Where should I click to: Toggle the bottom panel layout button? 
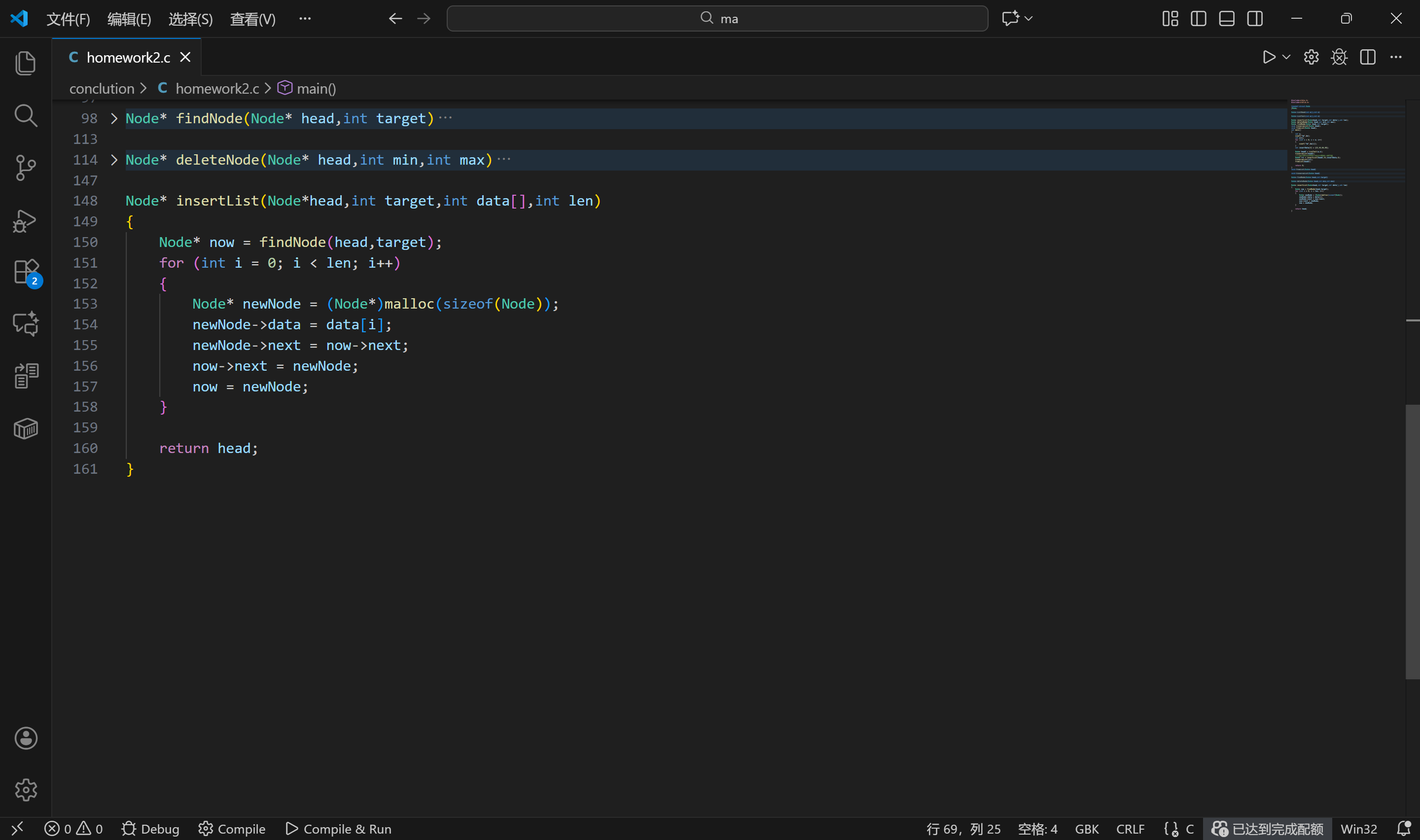(1226, 19)
